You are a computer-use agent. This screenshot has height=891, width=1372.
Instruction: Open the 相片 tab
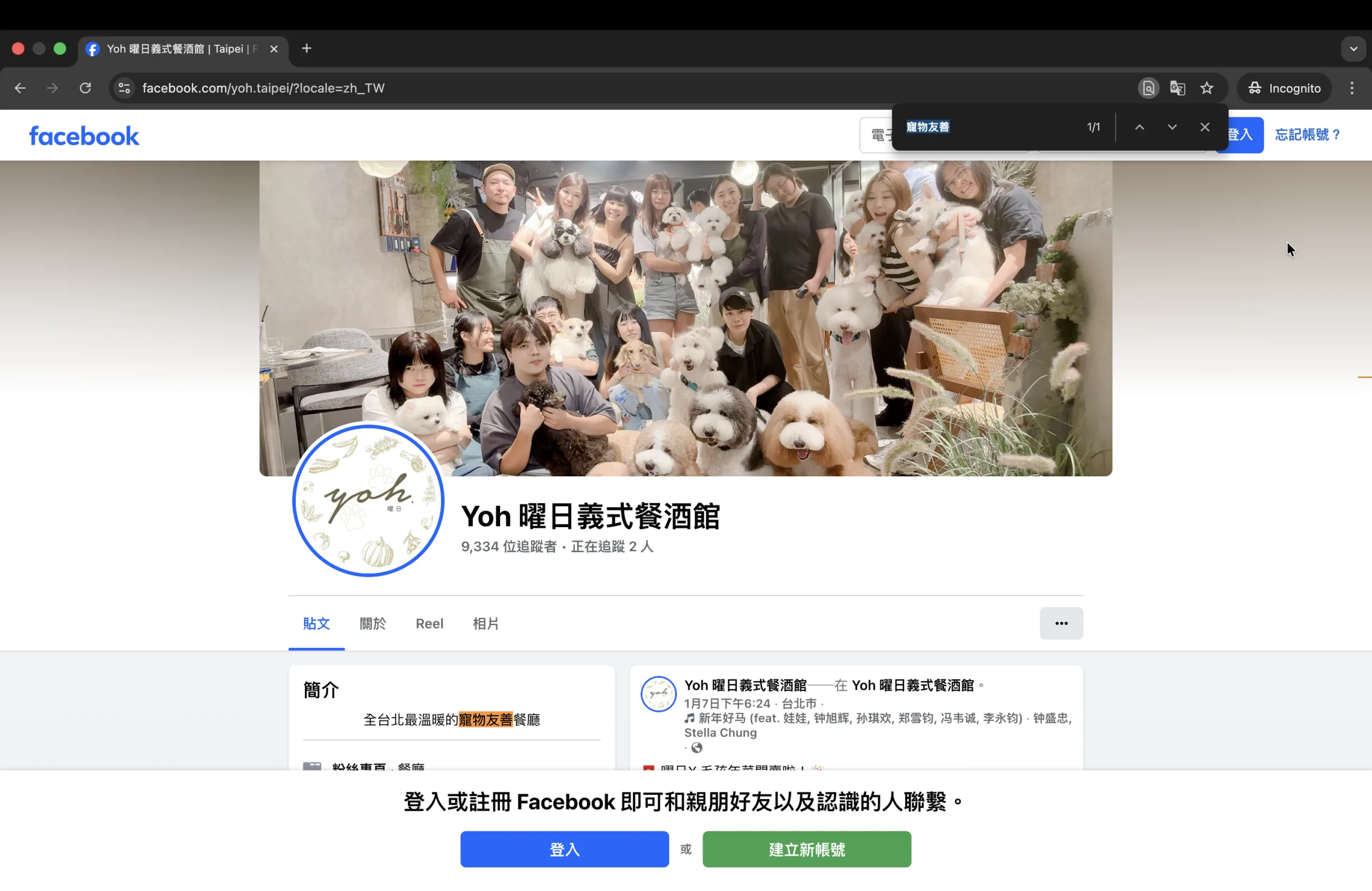(x=486, y=623)
